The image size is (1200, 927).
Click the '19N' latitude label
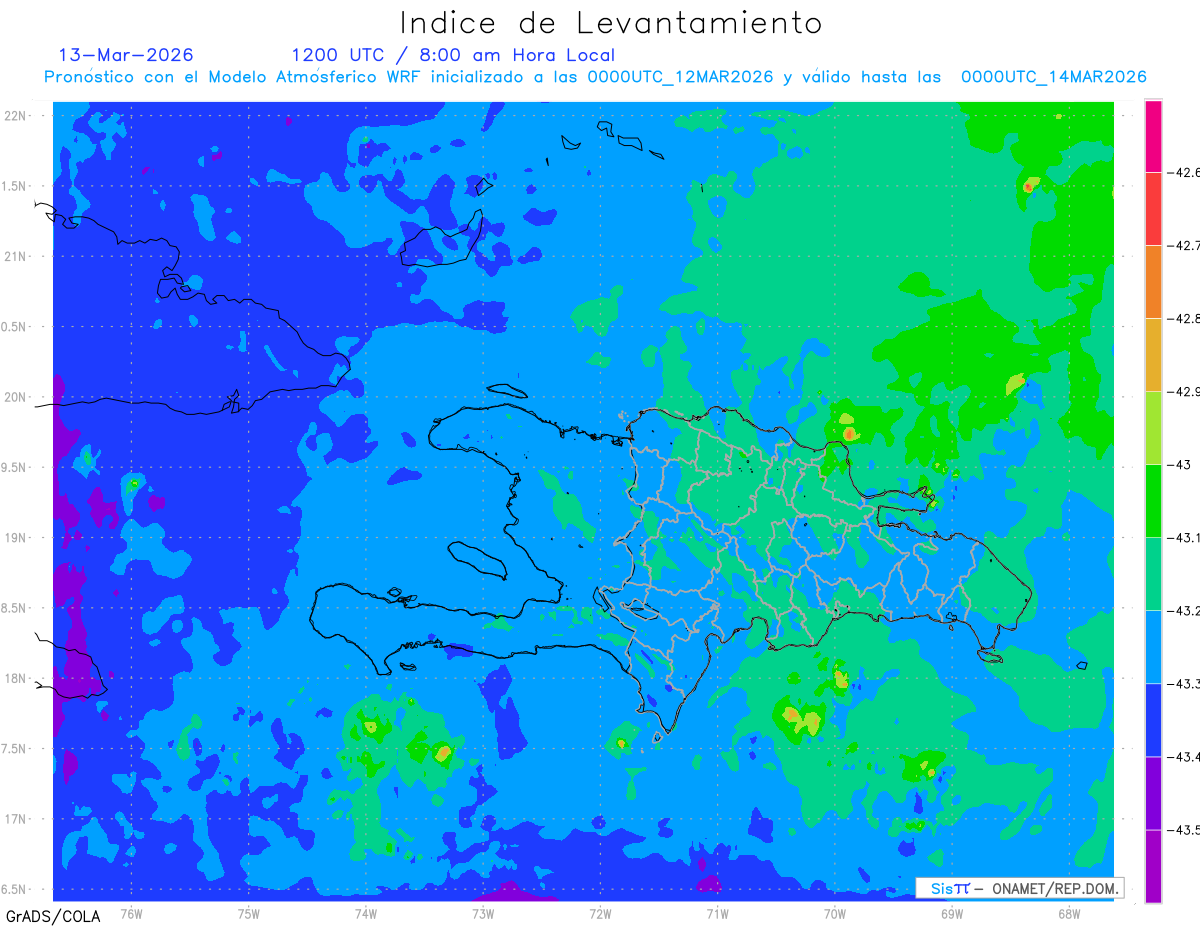[x=16, y=538]
